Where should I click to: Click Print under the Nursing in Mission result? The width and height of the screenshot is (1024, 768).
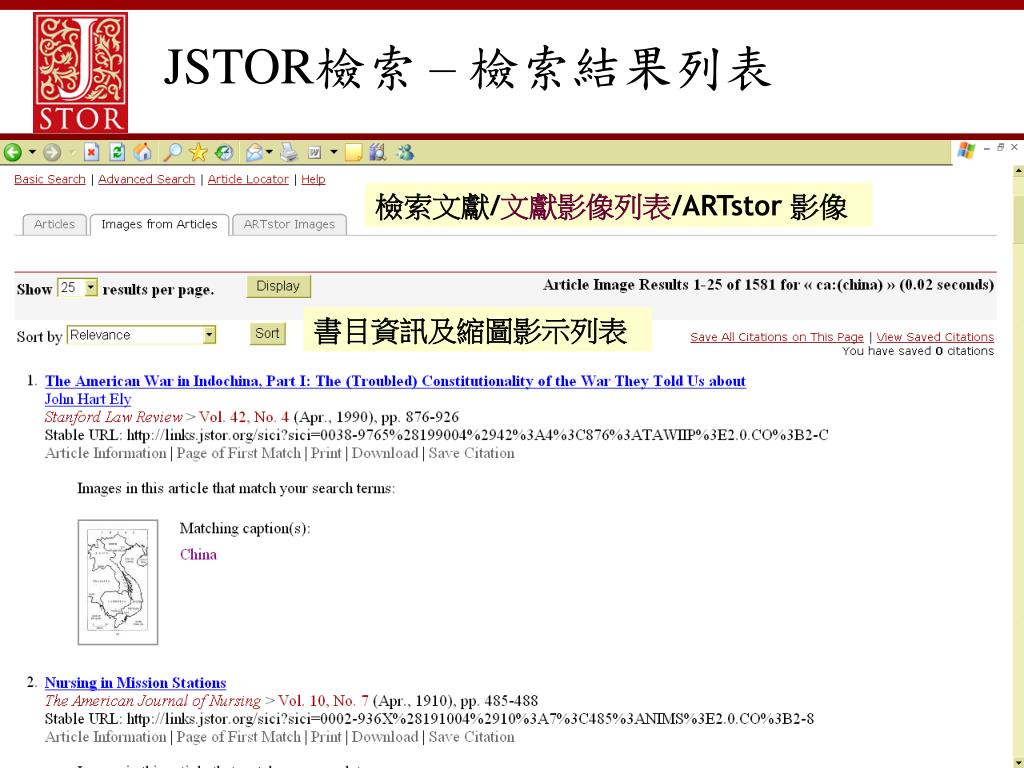coord(326,737)
